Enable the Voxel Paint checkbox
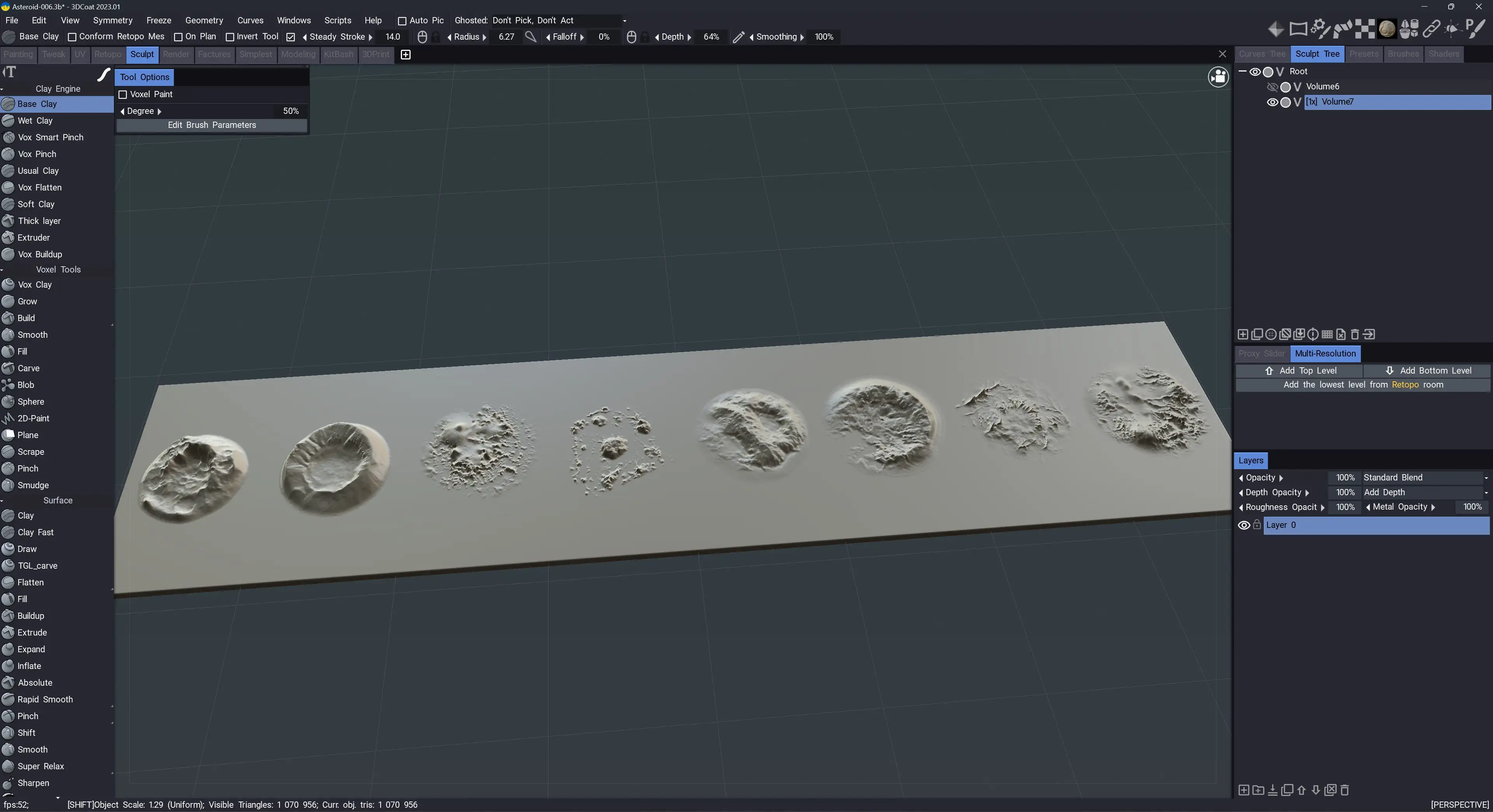1493x812 pixels. coord(123,94)
